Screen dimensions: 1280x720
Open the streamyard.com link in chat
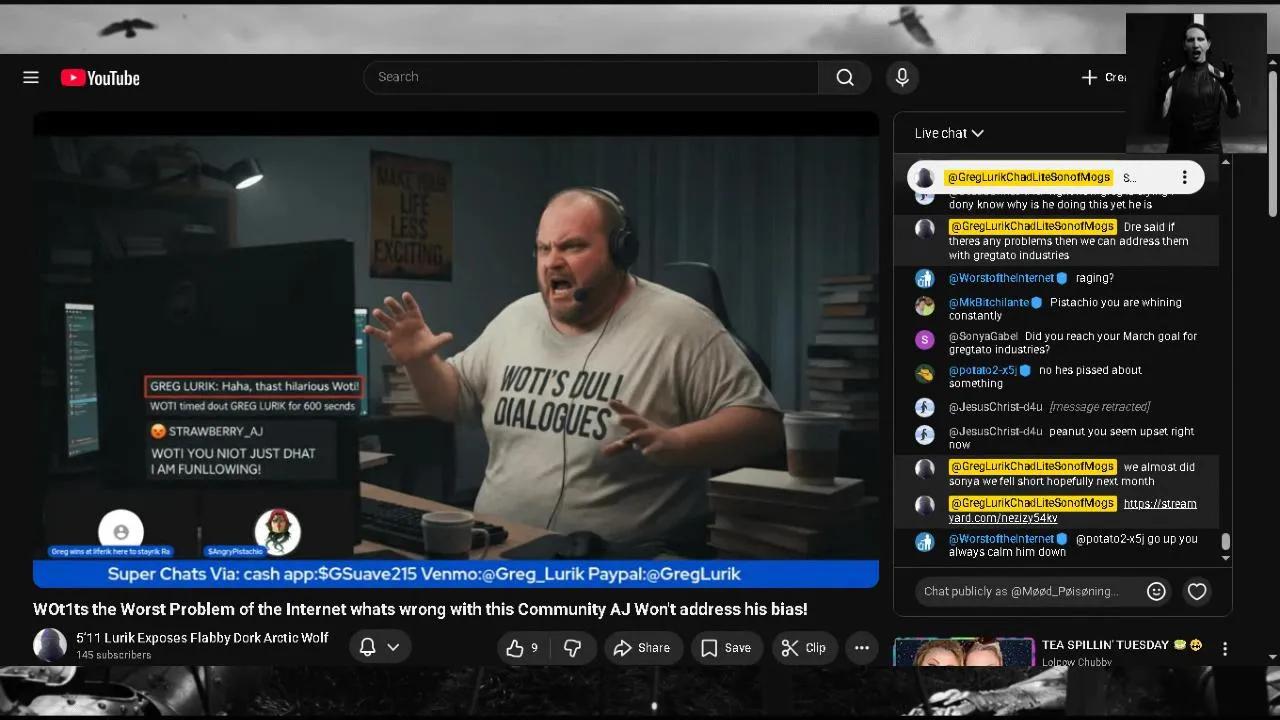pos(1072,511)
